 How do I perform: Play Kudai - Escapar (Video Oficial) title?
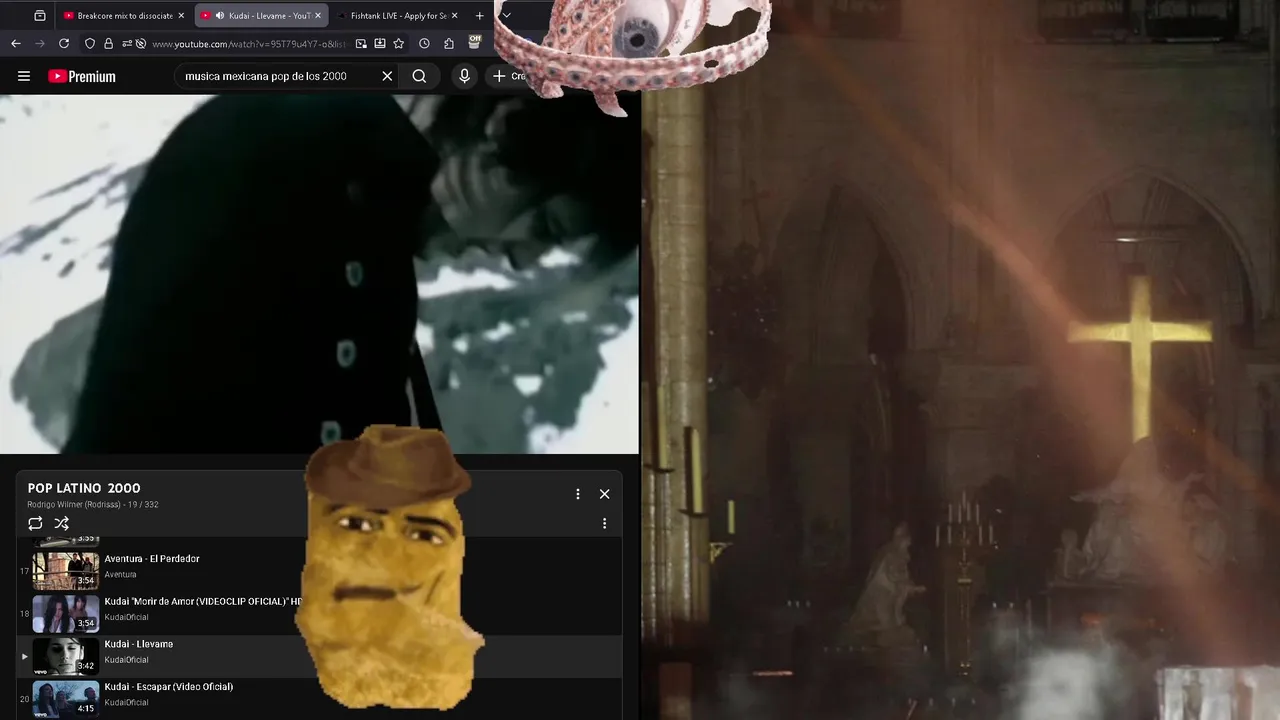click(x=169, y=687)
